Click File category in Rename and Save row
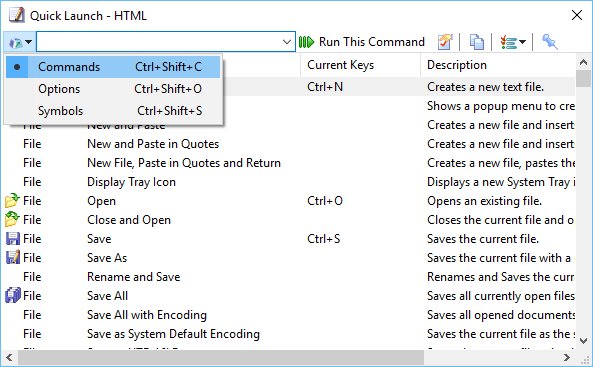This screenshot has width=593, height=367. click(x=32, y=277)
